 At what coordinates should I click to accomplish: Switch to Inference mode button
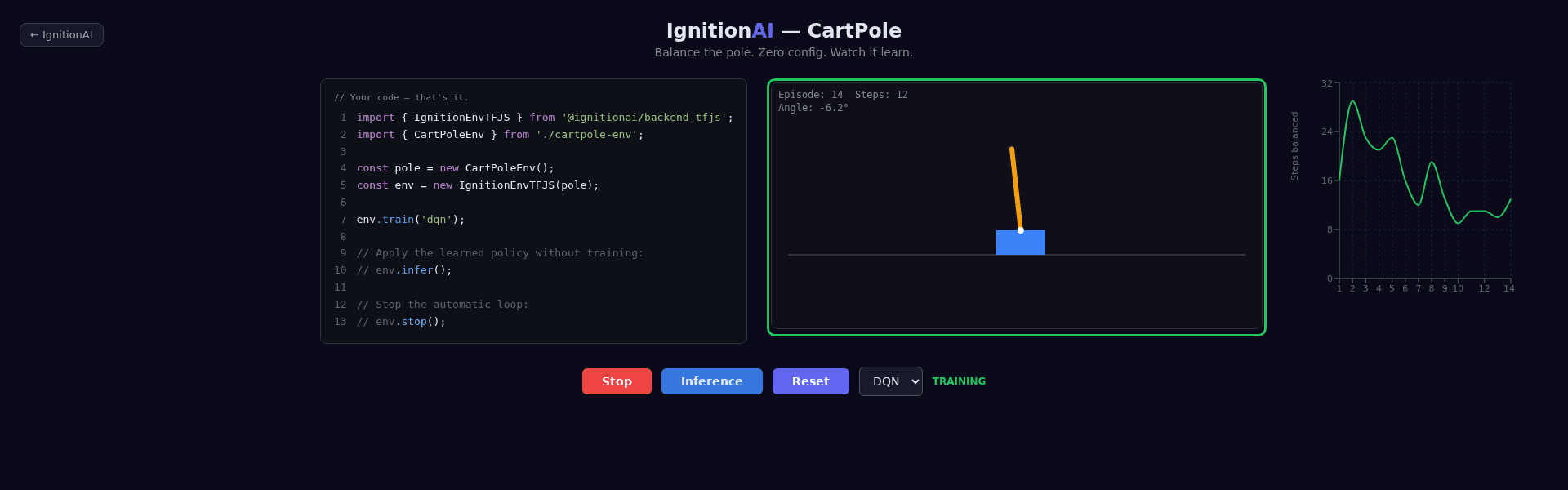point(712,381)
